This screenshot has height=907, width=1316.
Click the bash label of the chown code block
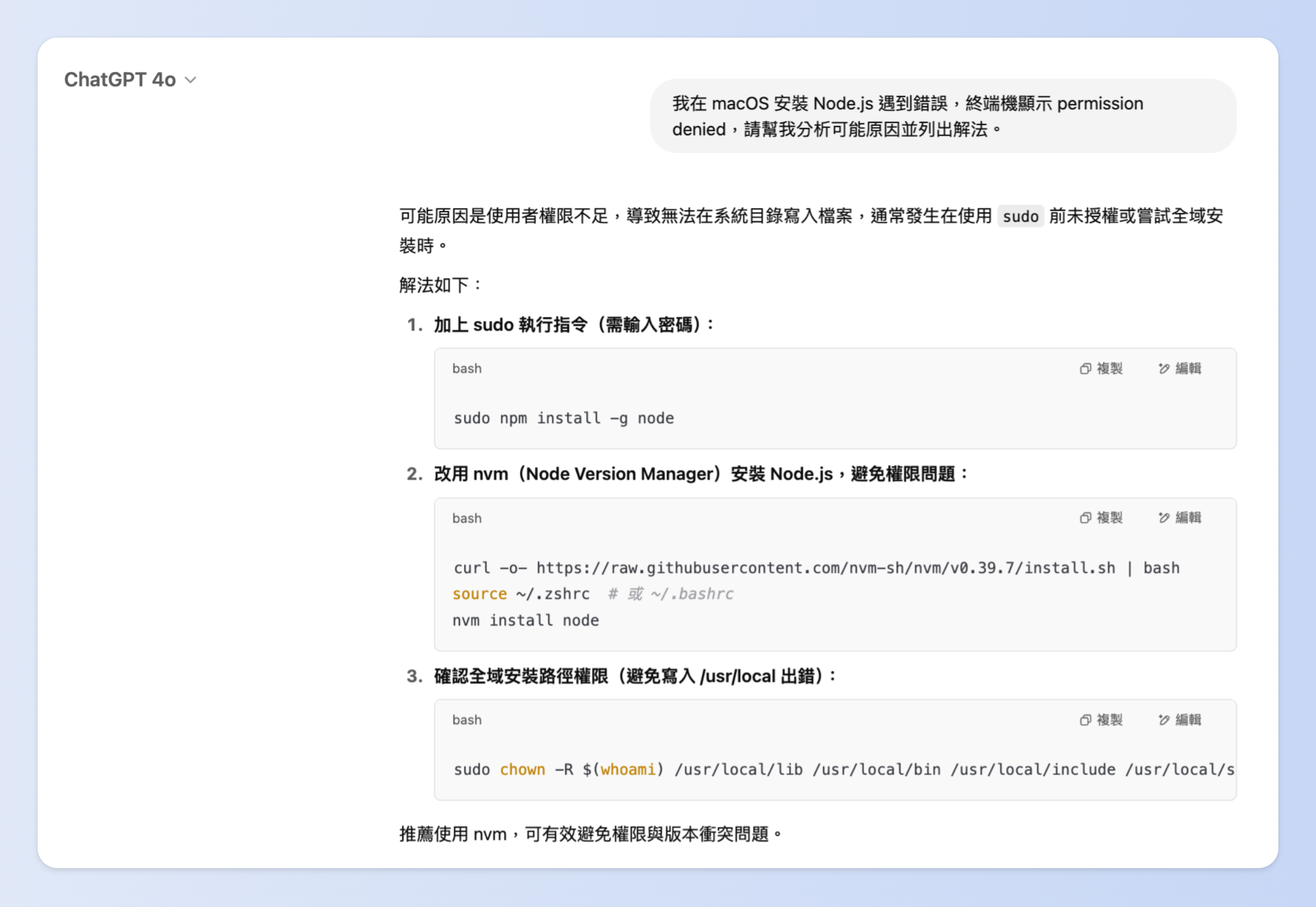coord(466,720)
